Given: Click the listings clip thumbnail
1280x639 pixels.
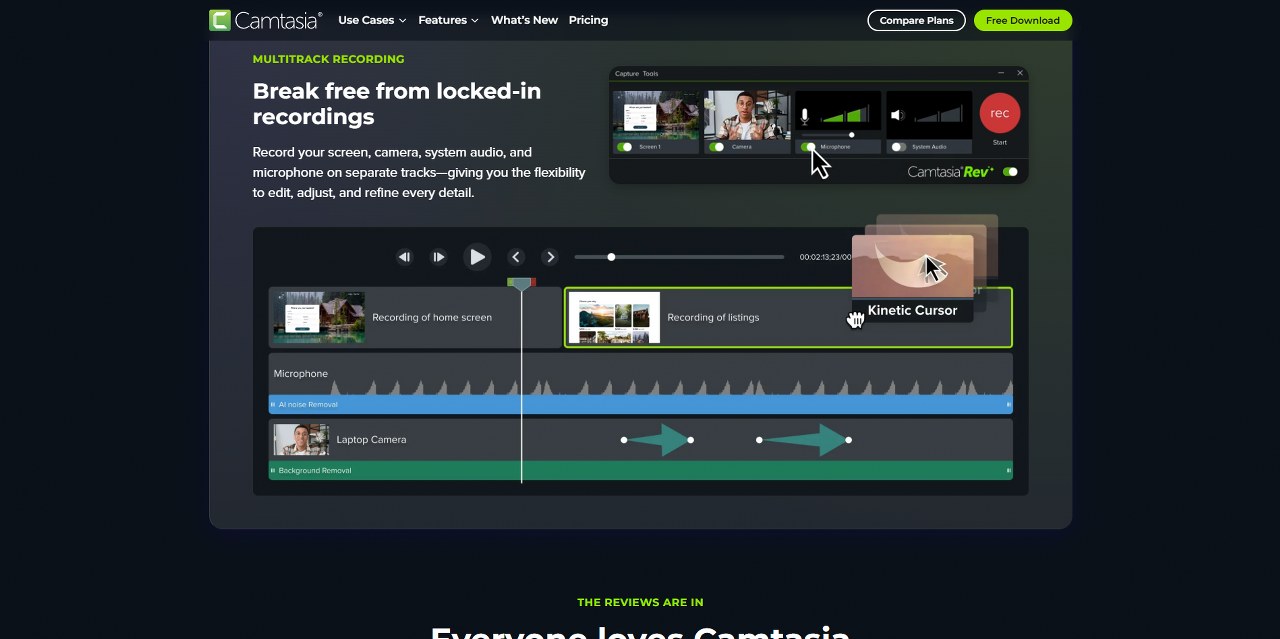Looking at the screenshot, I should (x=614, y=317).
